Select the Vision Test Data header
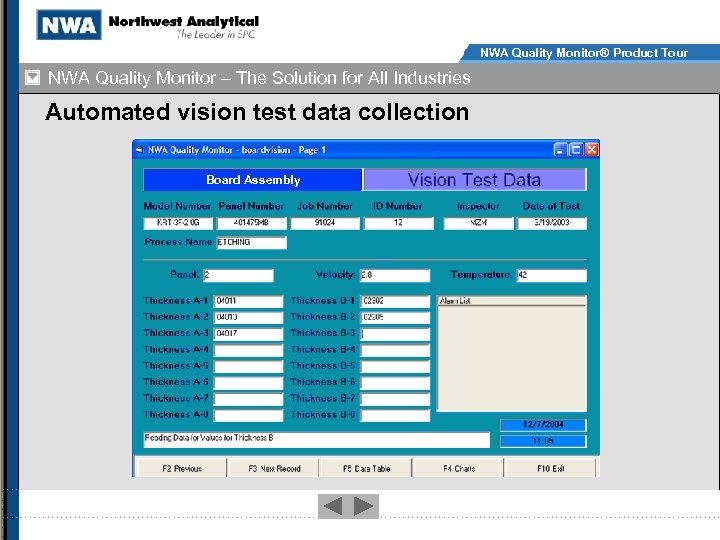 pyautogui.click(x=474, y=180)
